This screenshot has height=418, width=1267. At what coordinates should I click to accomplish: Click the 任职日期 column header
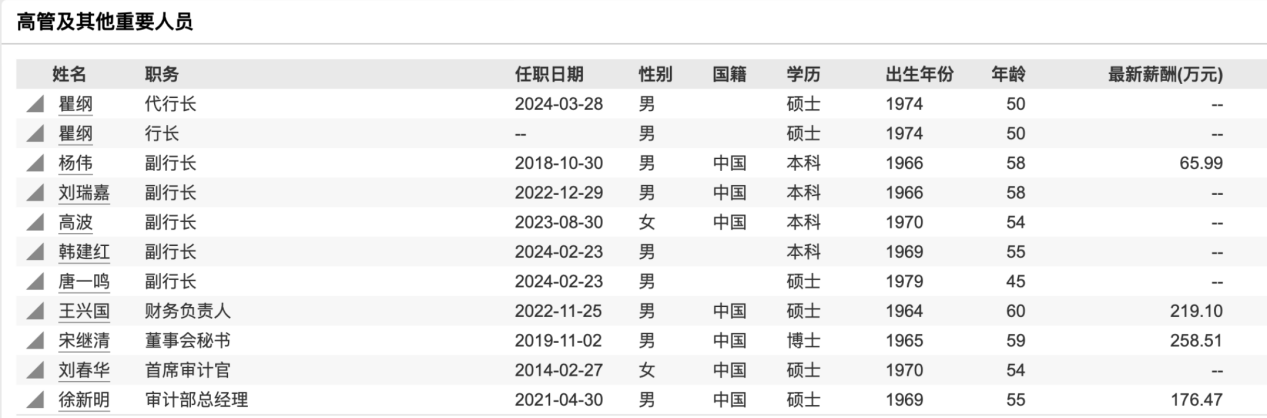(549, 74)
